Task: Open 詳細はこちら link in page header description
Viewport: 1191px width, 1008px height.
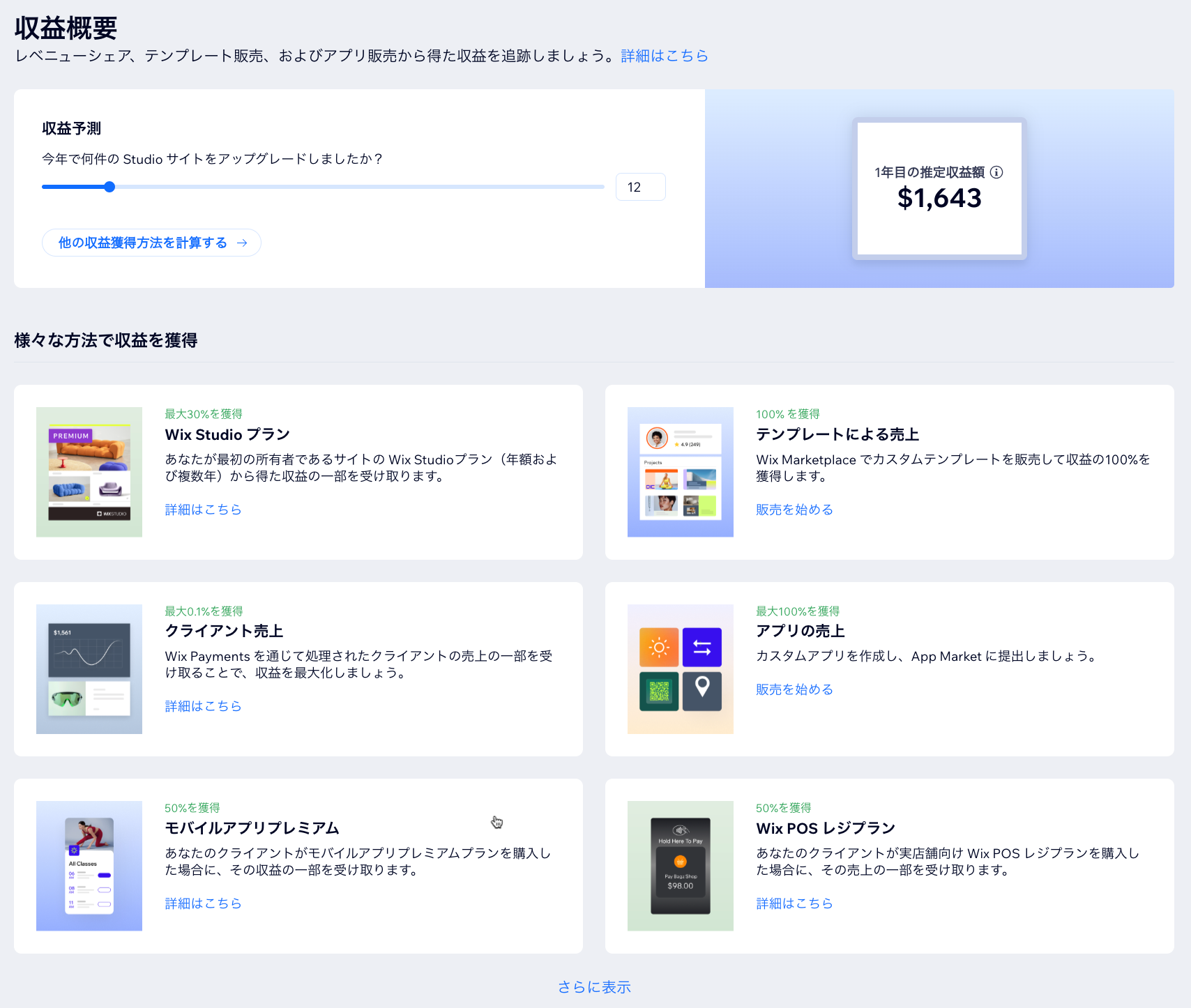Action: pyautogui.click(x=664, y=56)
